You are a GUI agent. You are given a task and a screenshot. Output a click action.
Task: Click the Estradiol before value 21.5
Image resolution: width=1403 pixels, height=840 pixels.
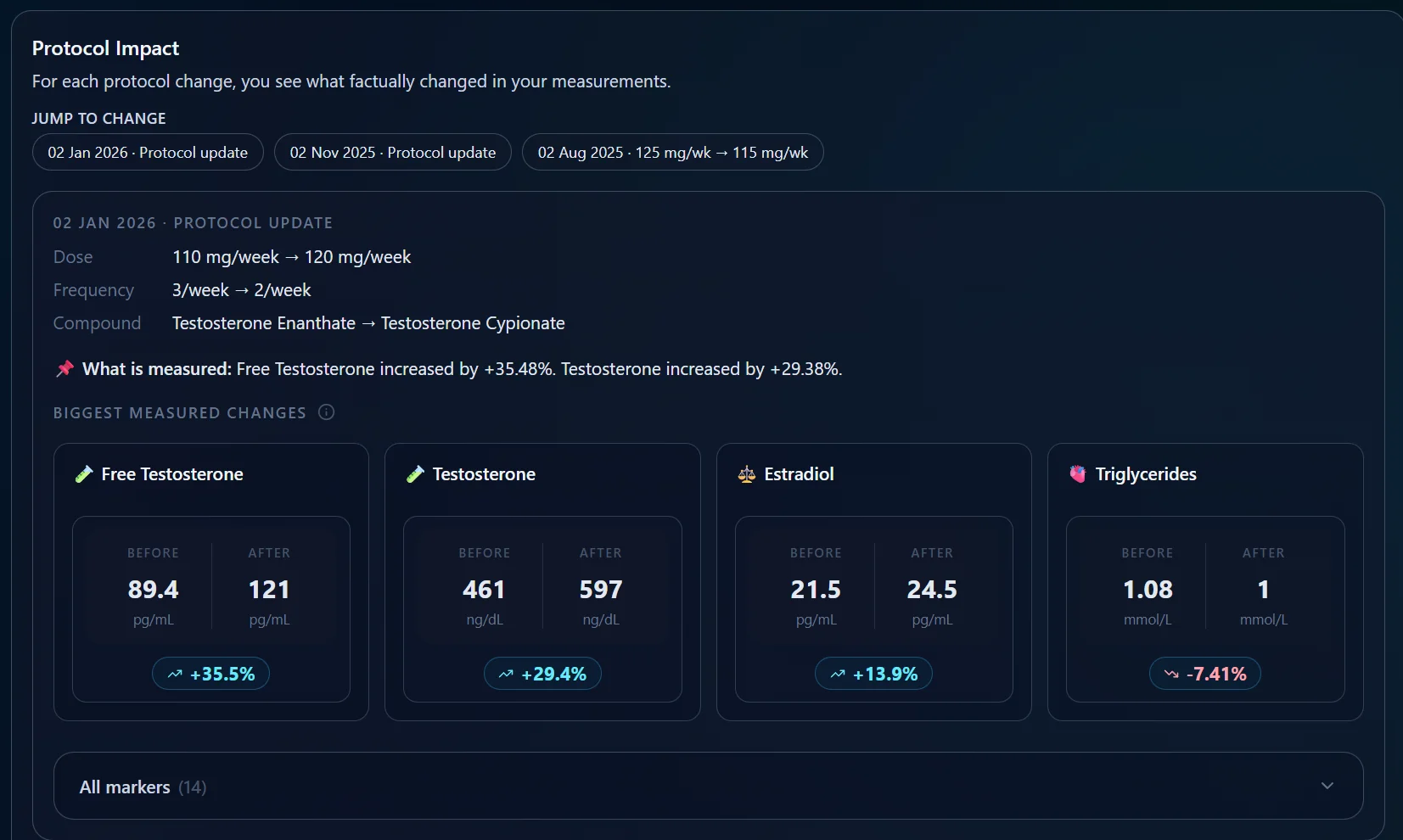(816, 590)
